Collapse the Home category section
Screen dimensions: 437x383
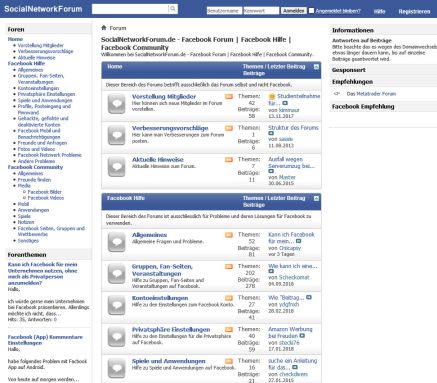coord(316,67)
